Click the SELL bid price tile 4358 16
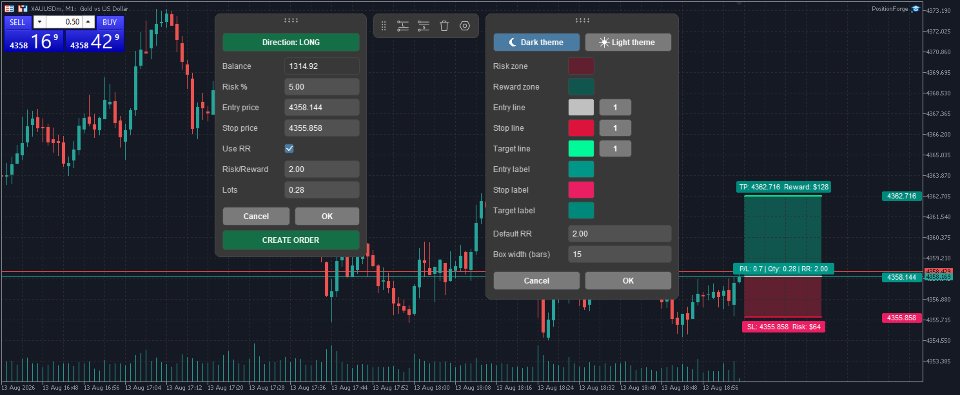This screenshot has width=960, height=395. click(34, 42)
